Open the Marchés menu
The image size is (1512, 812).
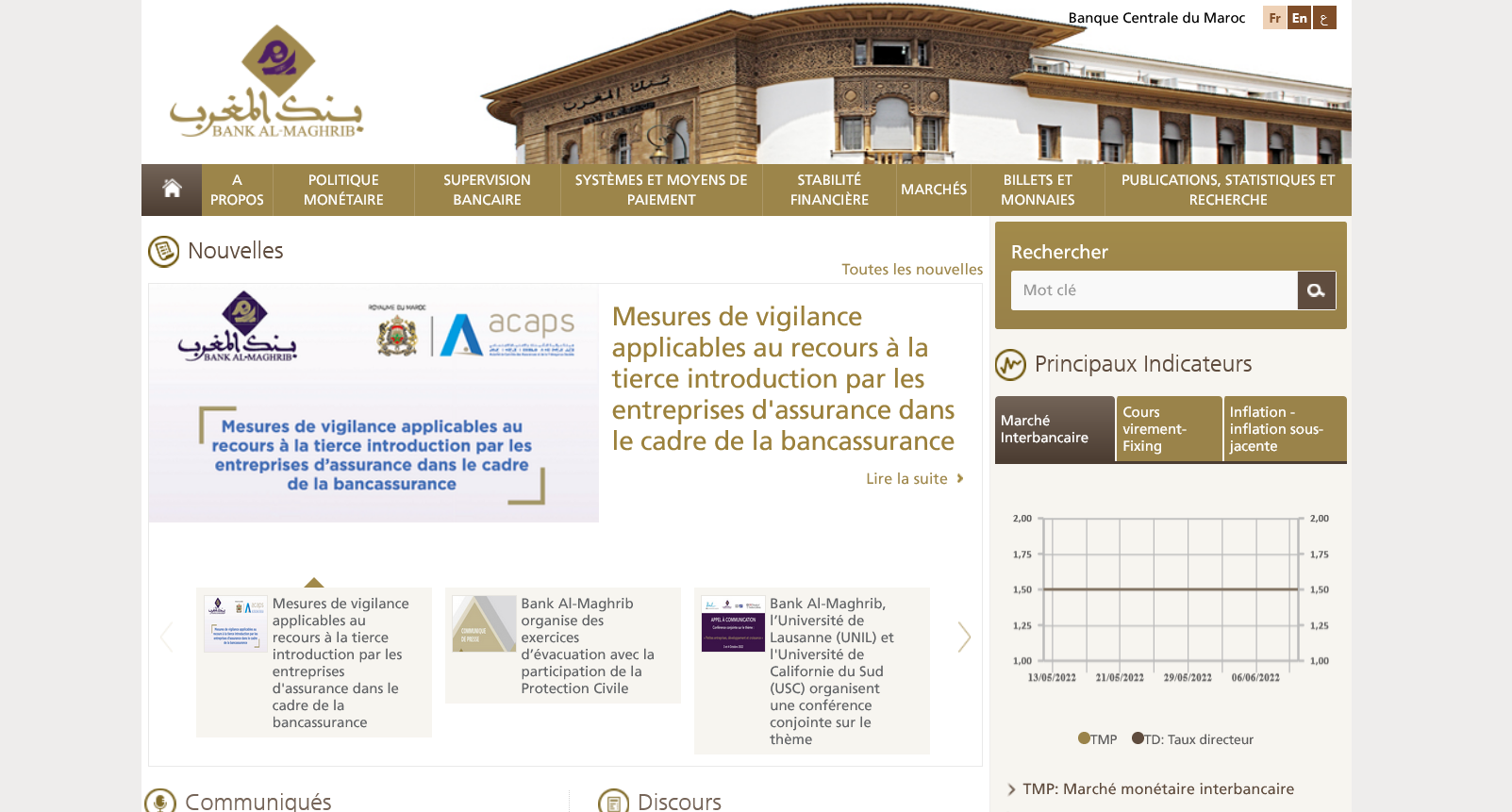click(933, 190)
